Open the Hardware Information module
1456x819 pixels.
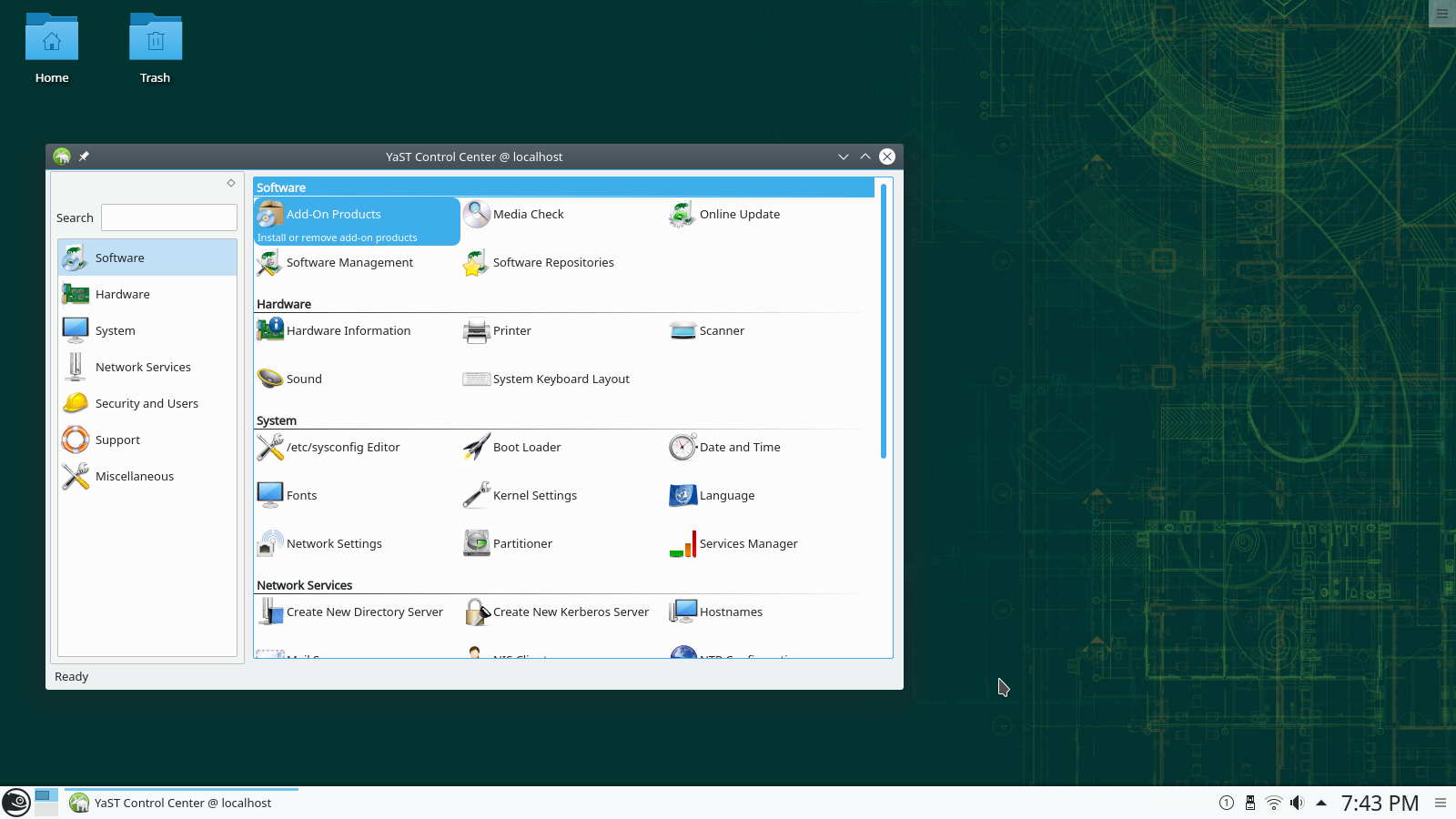[x=334, y=331]
